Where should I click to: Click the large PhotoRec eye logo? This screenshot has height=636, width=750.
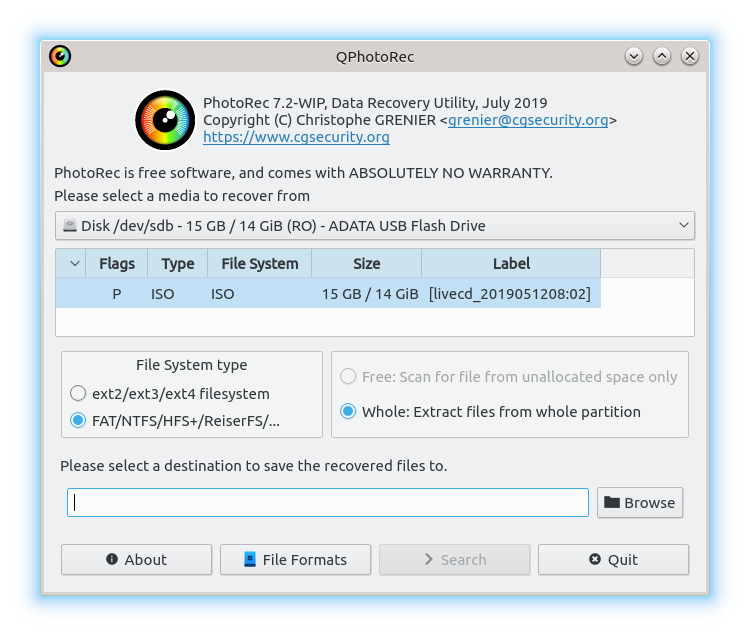pyautogui.click(x=165, y=120)
